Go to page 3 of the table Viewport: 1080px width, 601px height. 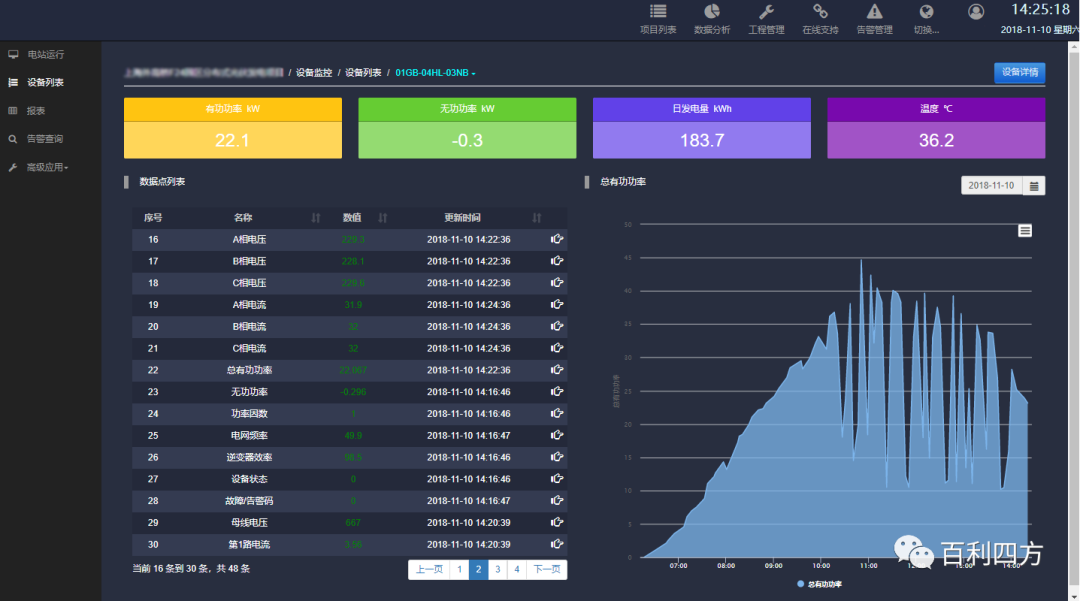(x=497, y=569)
